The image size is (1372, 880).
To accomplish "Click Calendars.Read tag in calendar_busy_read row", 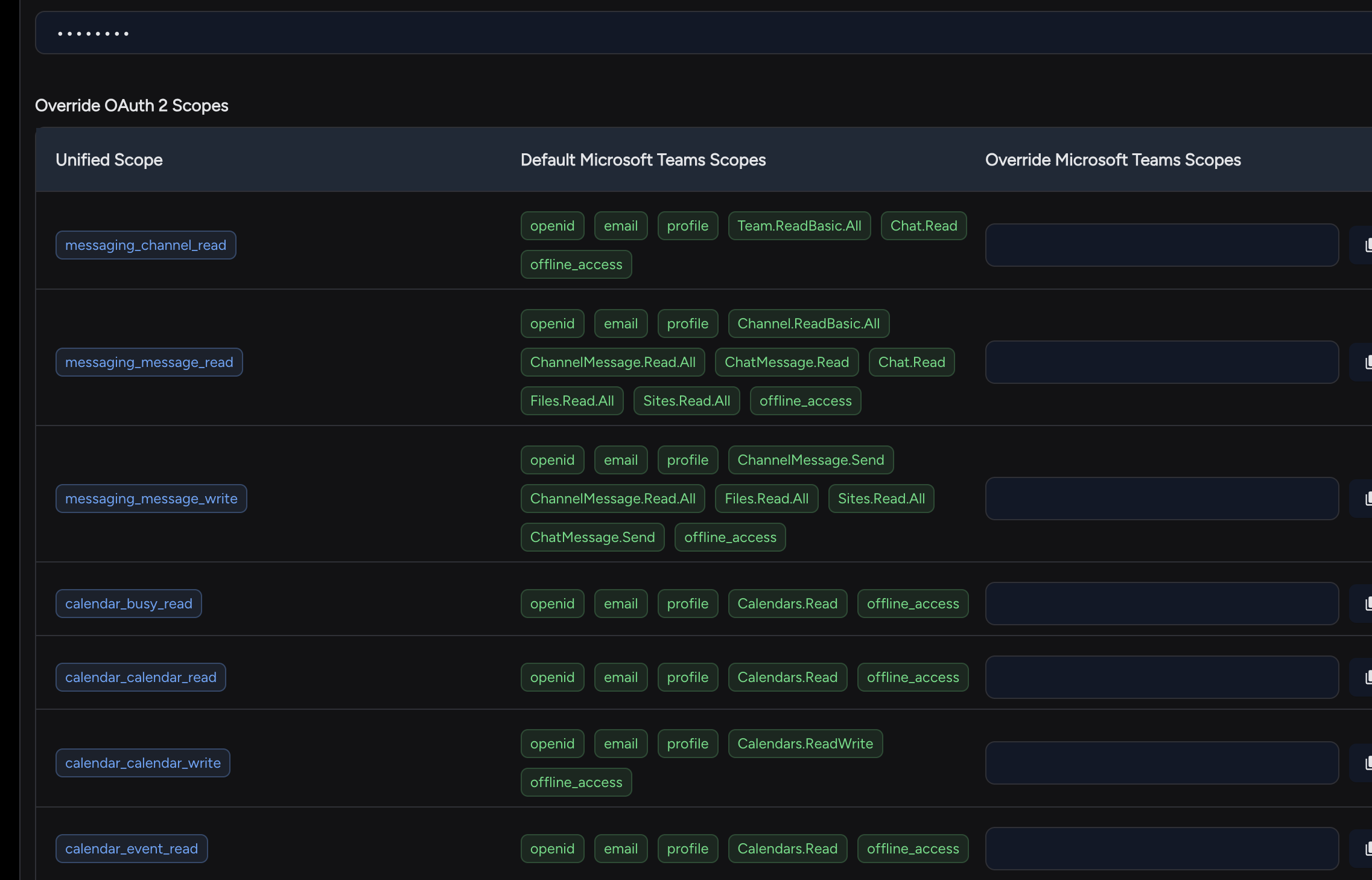I will coord(787,604).
